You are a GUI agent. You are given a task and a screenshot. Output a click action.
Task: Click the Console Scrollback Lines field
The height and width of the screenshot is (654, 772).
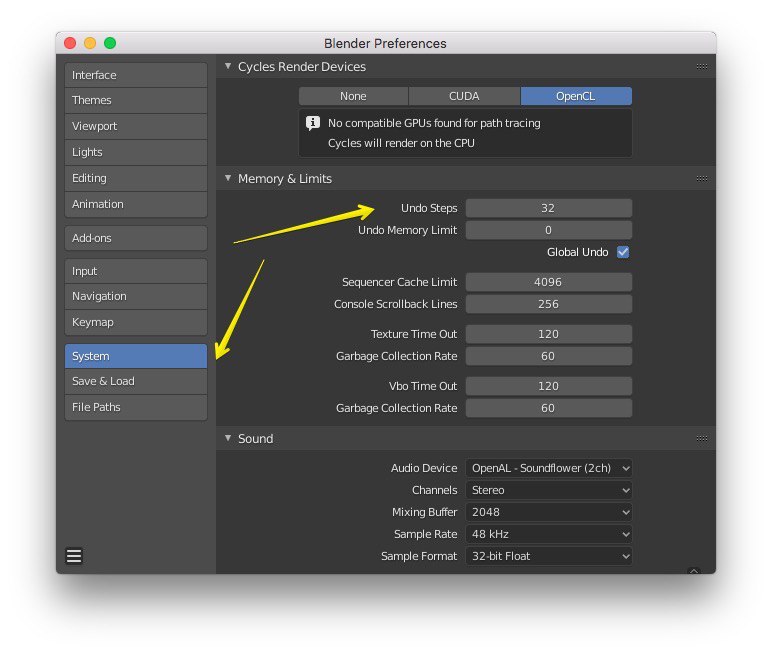548,304
